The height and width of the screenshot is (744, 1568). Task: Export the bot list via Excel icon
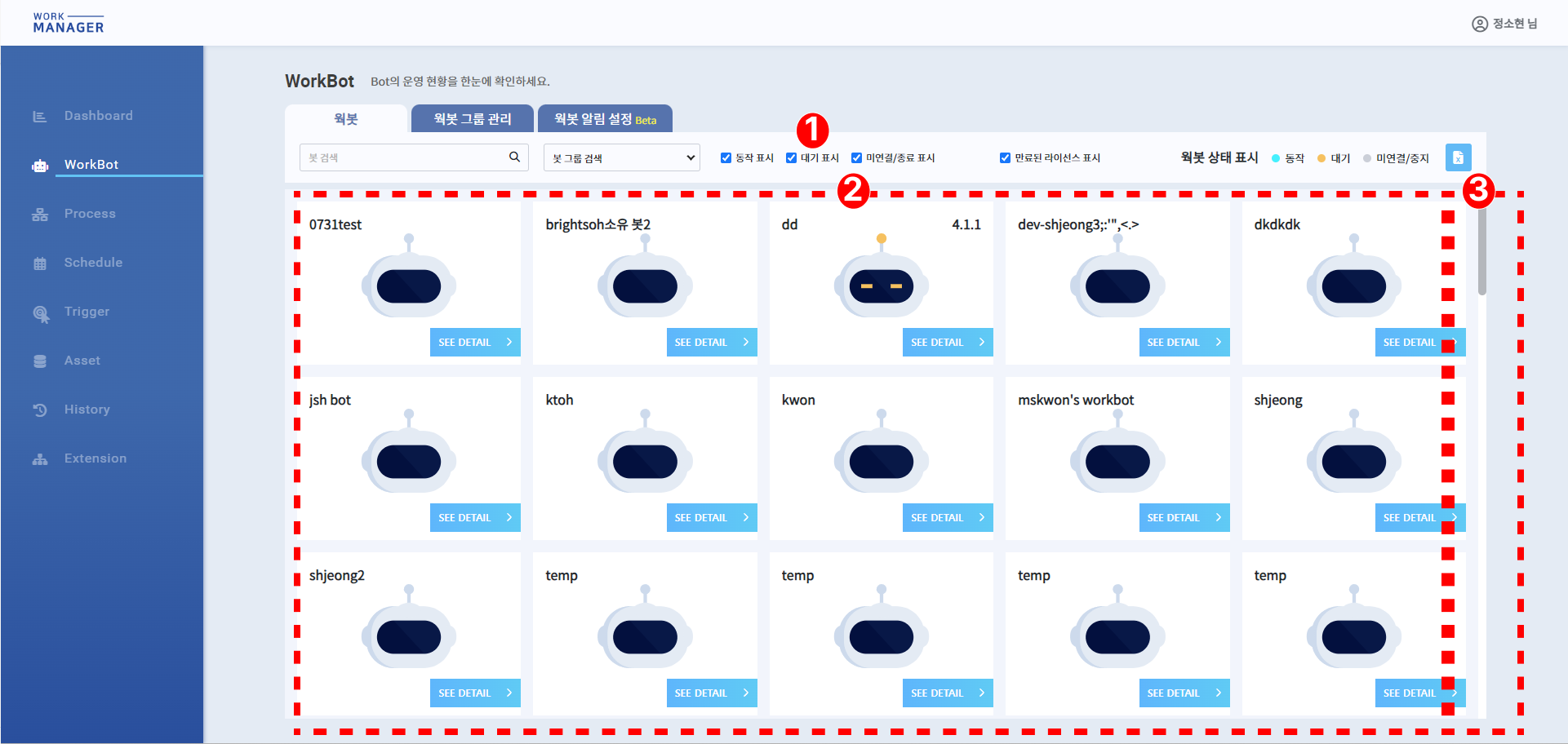(1458, 157)
